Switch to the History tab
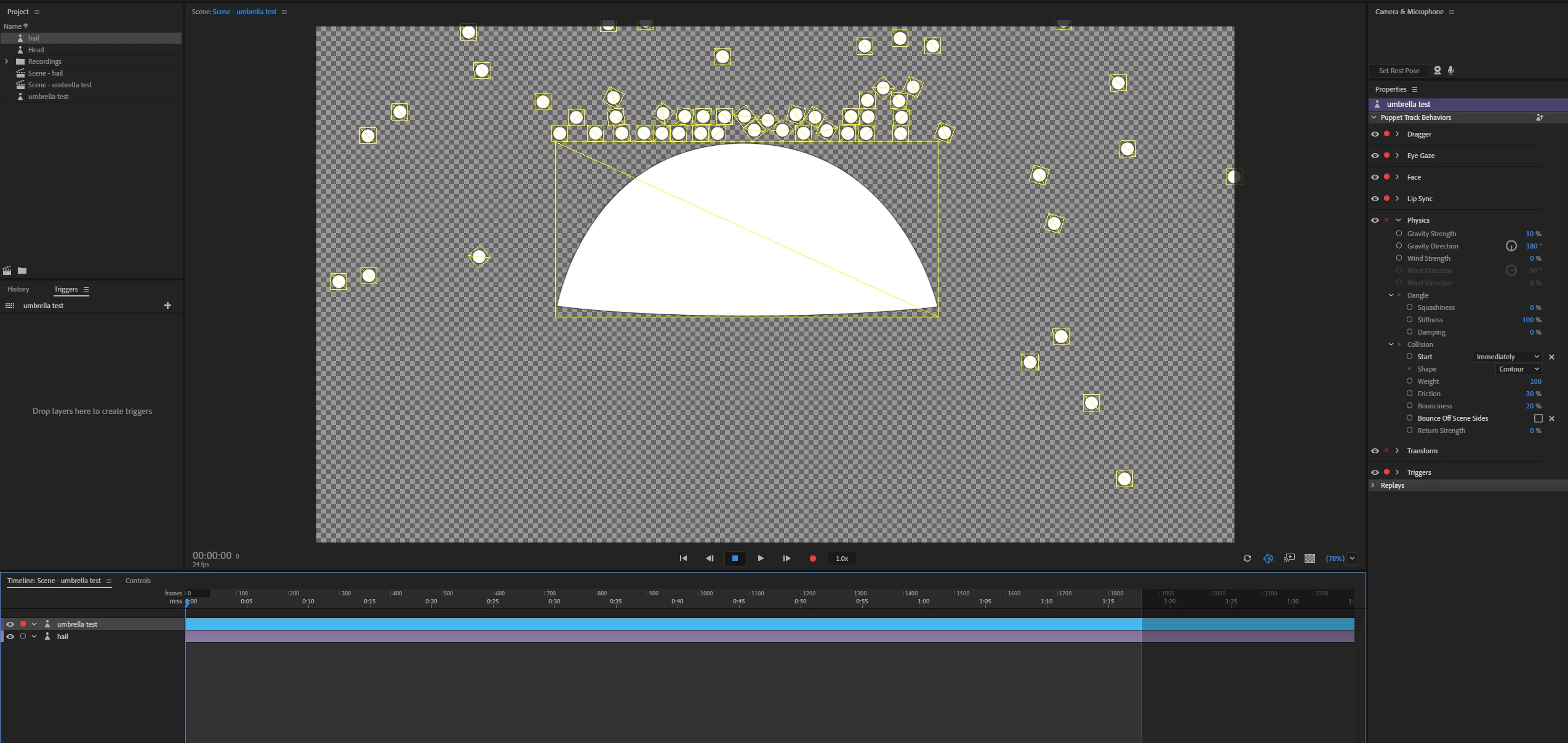The height and width of the screenshot is (743, 1568). (x=18, y=289)
